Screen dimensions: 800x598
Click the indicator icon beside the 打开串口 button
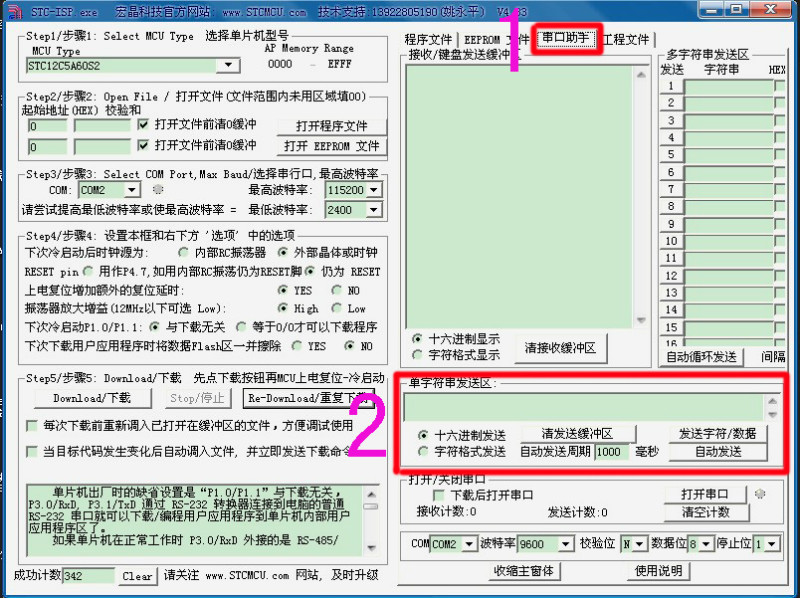(760, 494)
